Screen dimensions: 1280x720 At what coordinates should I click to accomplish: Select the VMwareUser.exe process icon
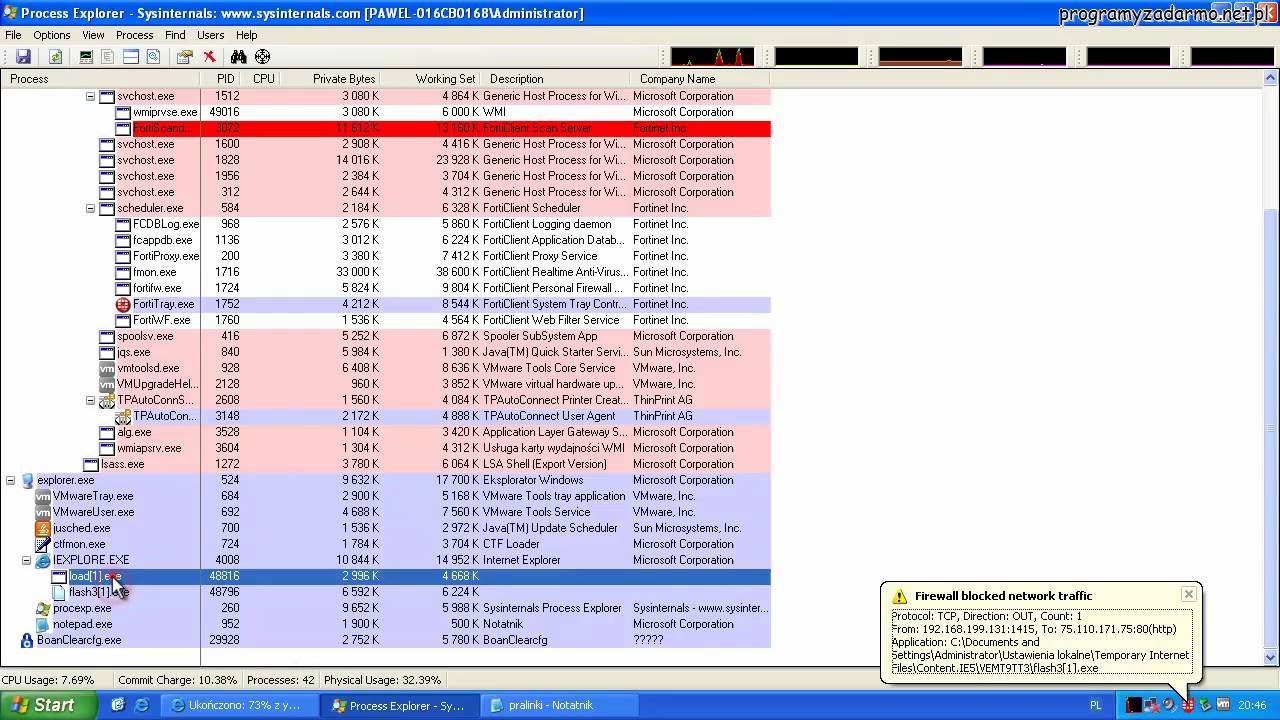click(43, 512)
